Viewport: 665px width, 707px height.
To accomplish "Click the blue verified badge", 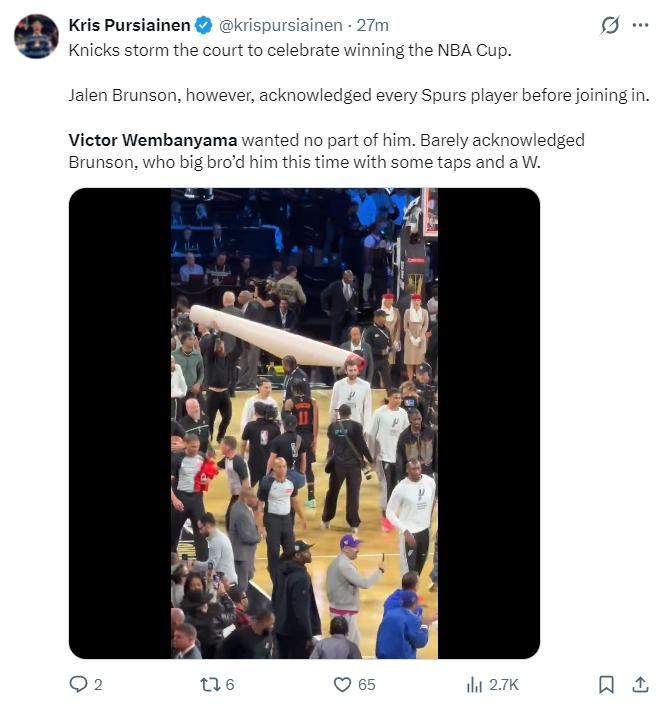I will point(203,25).
